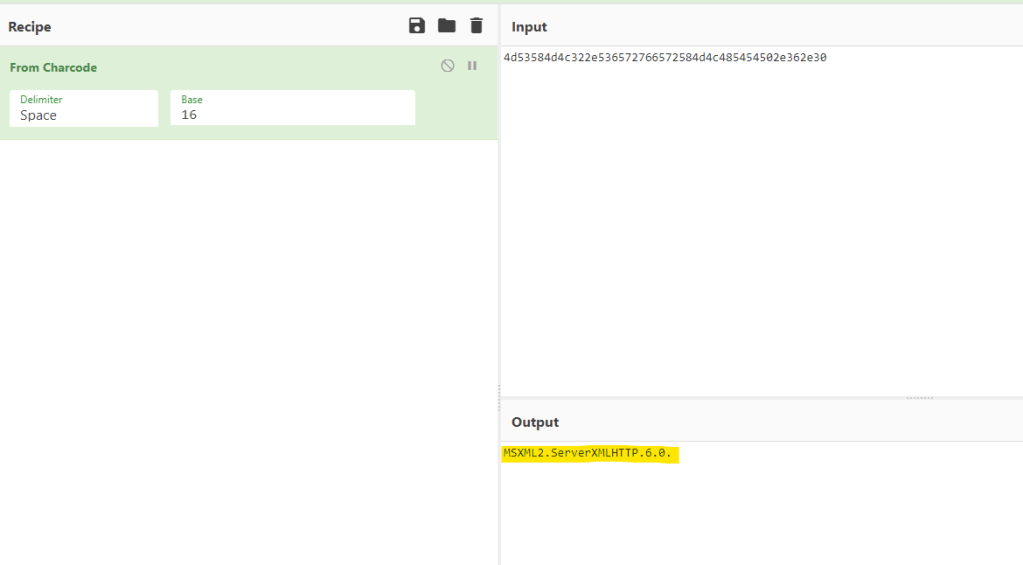Click the Delimiter label text

[41, 100]
